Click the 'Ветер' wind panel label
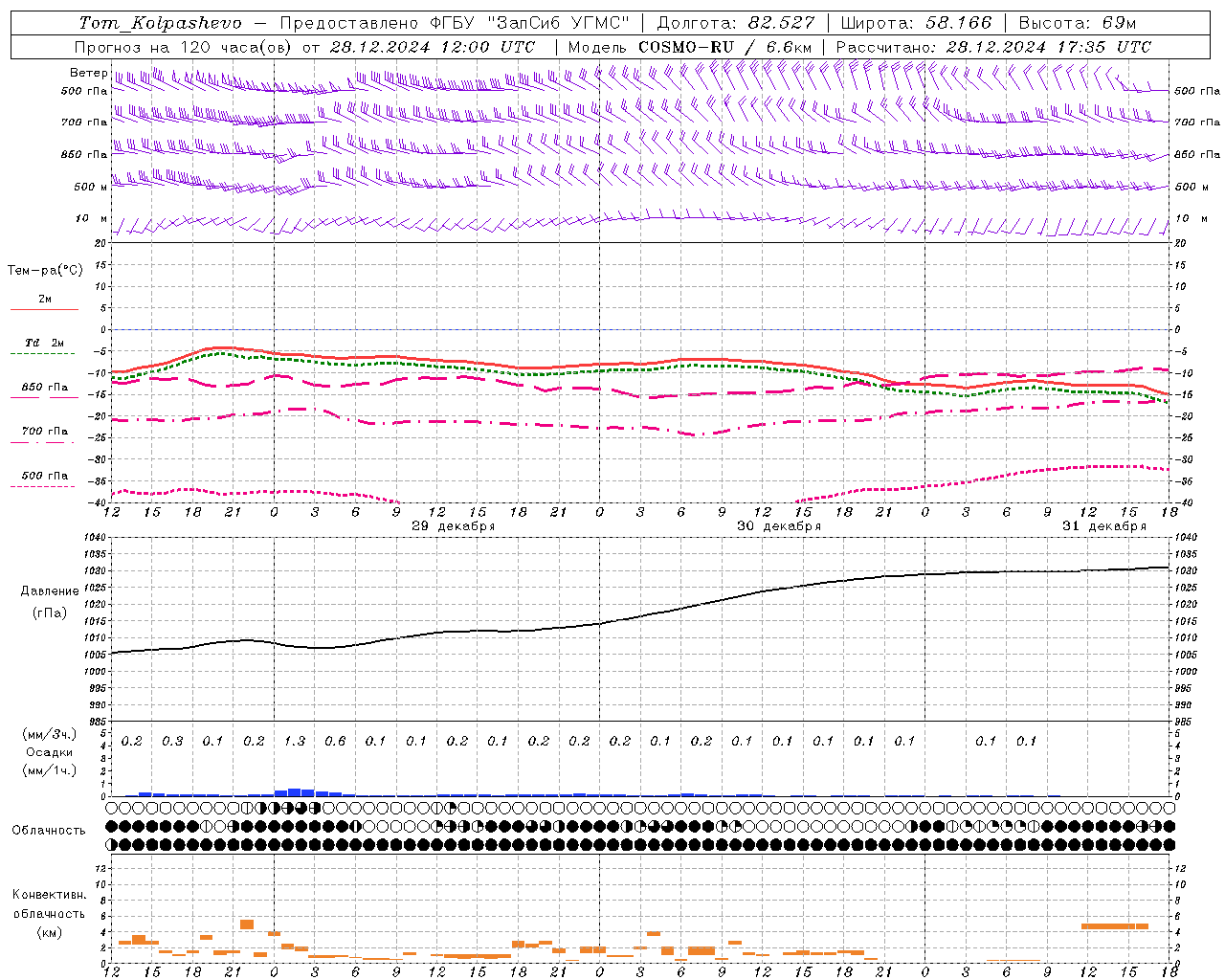Viewport: 1225px width, 980px height. pyautogui.click(x=88, y=73)
